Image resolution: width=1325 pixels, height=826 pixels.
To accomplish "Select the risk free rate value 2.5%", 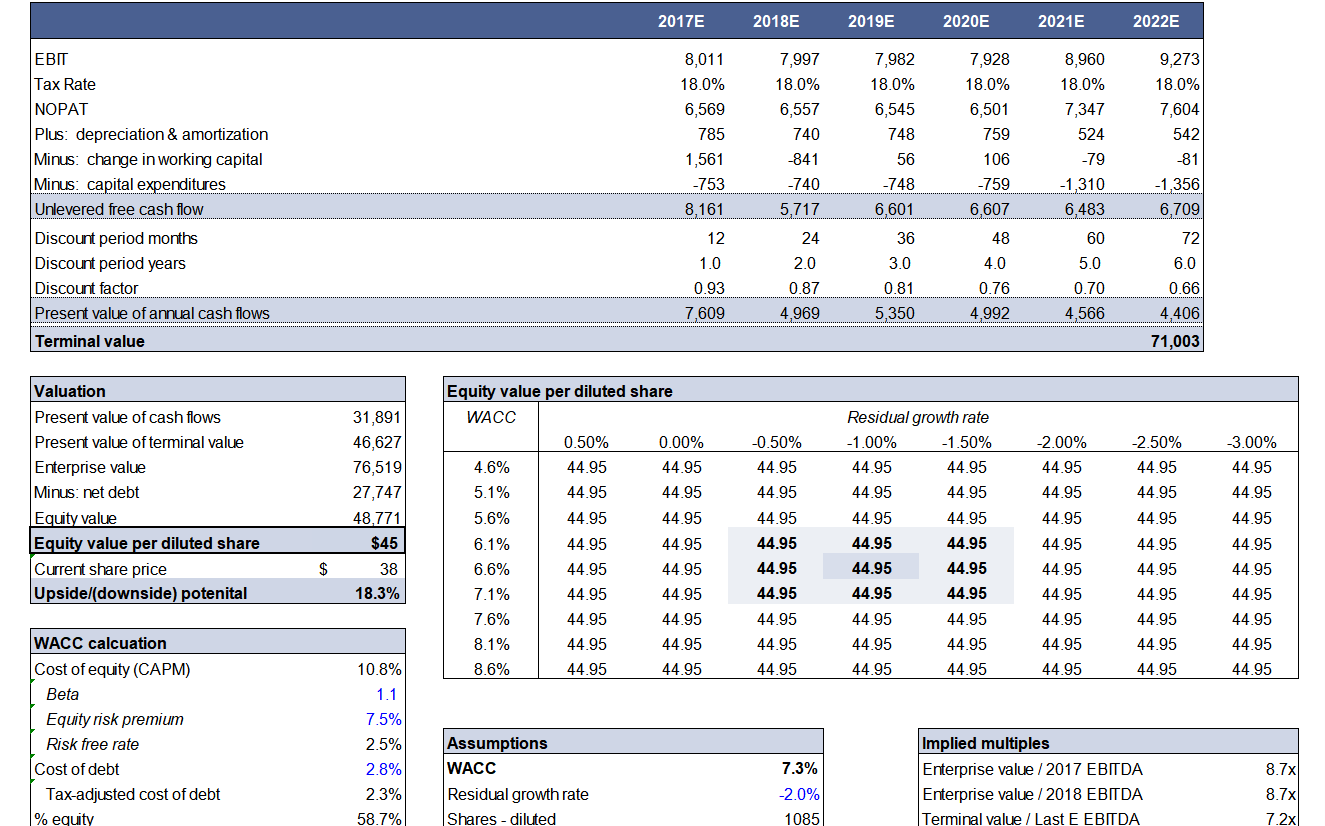I will click(x=384, y=745).
